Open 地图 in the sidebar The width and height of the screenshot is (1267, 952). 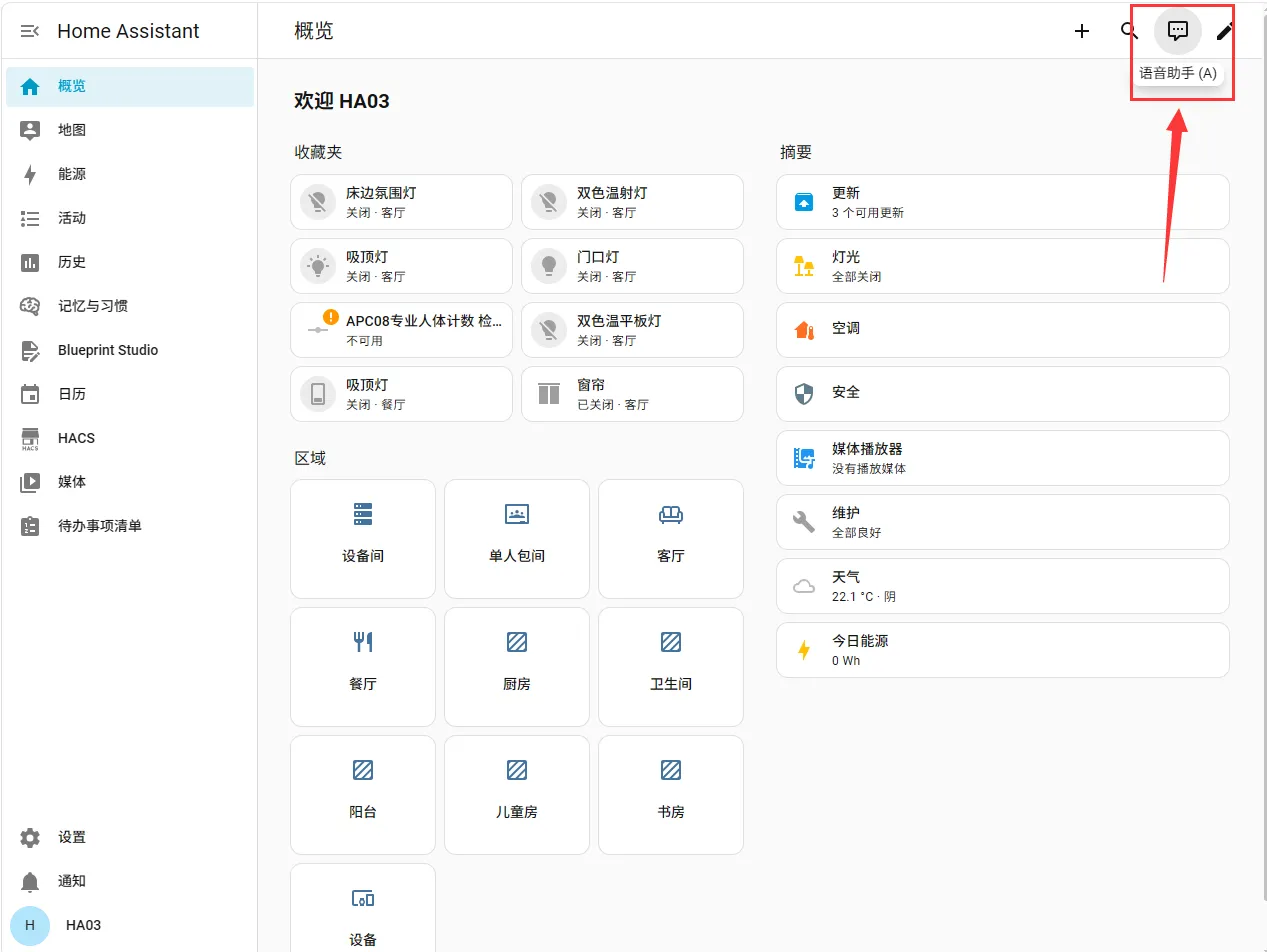point(130,130)
